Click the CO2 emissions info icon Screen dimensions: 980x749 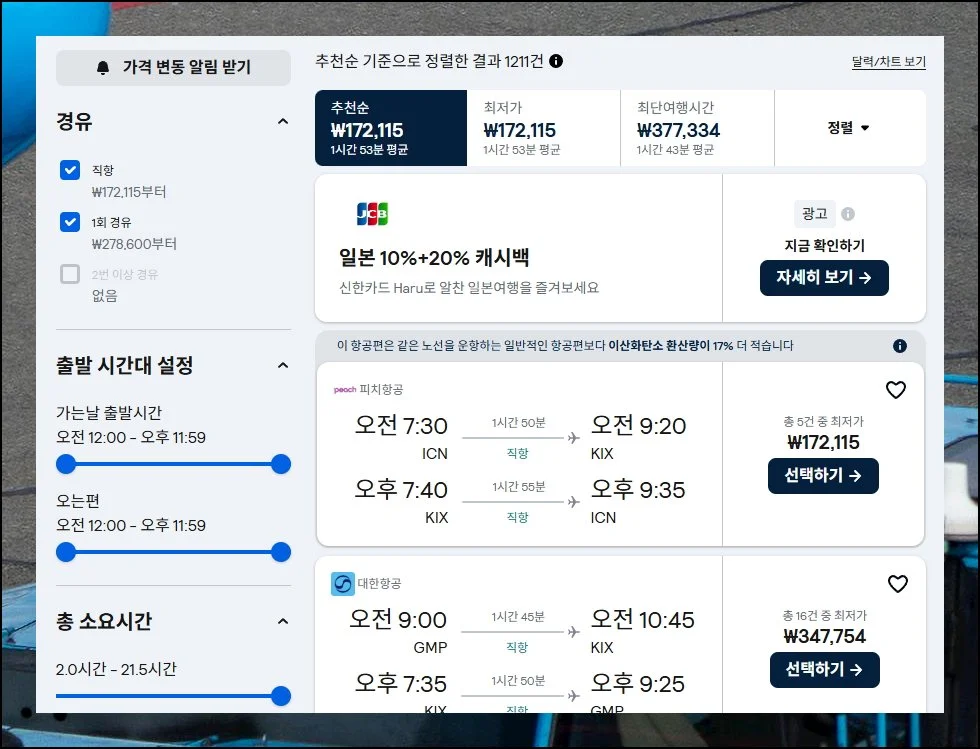coord(900,346)
